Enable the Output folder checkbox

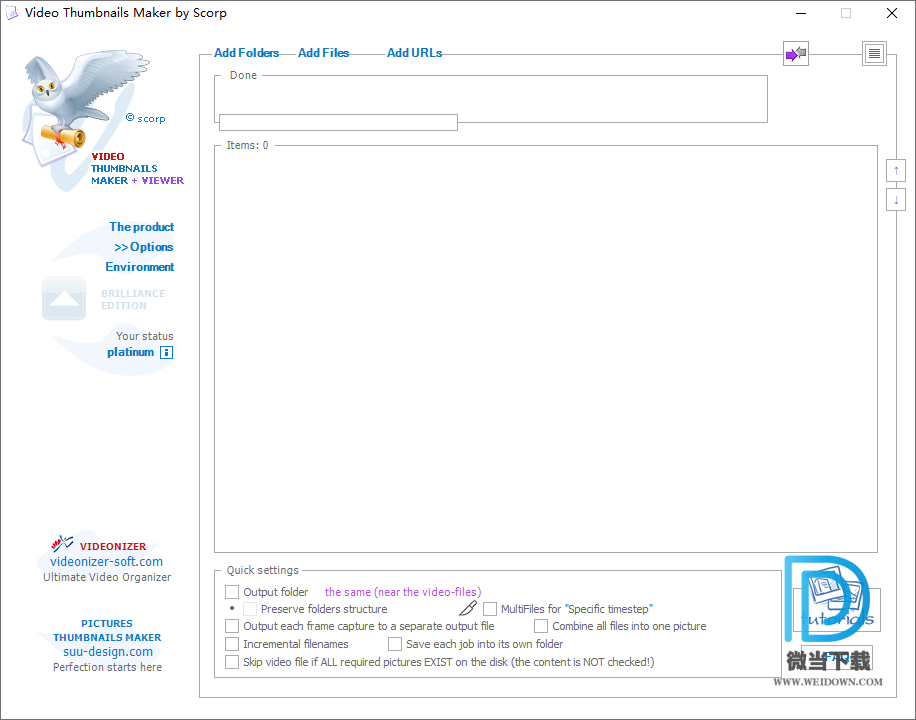[232, 592]
